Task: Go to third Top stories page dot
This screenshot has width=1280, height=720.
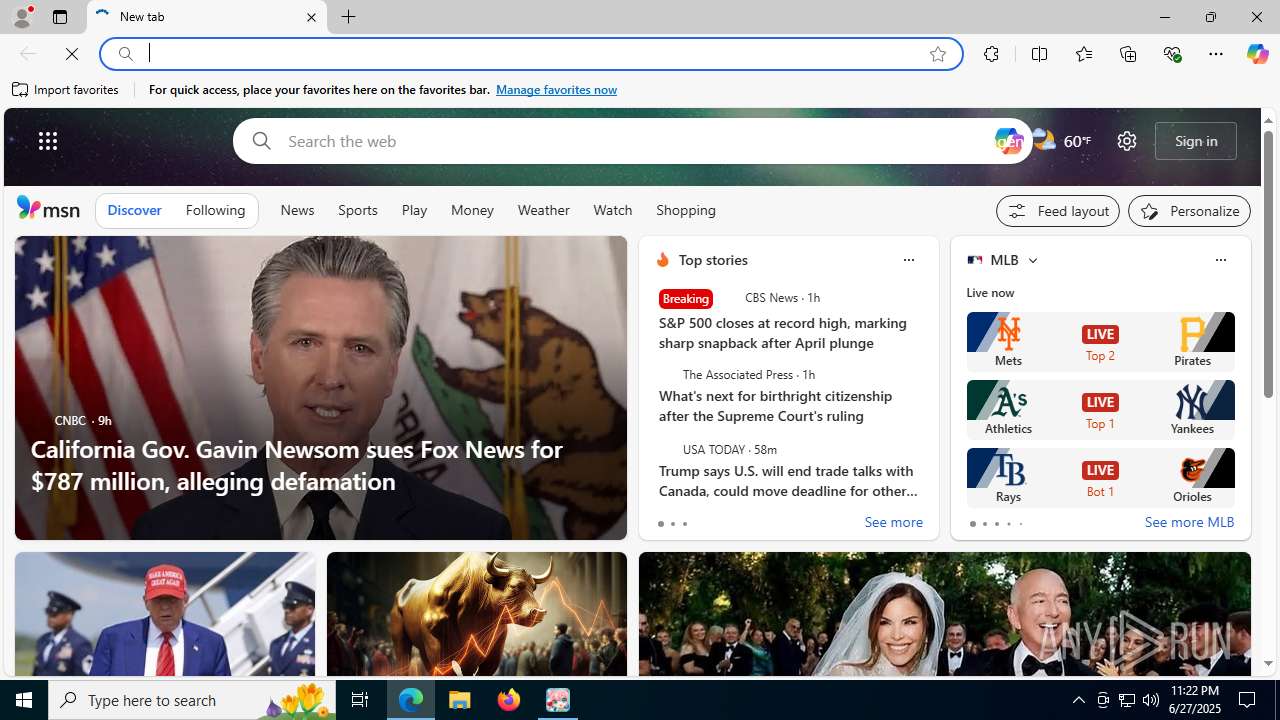Action: tap(685, 524)
